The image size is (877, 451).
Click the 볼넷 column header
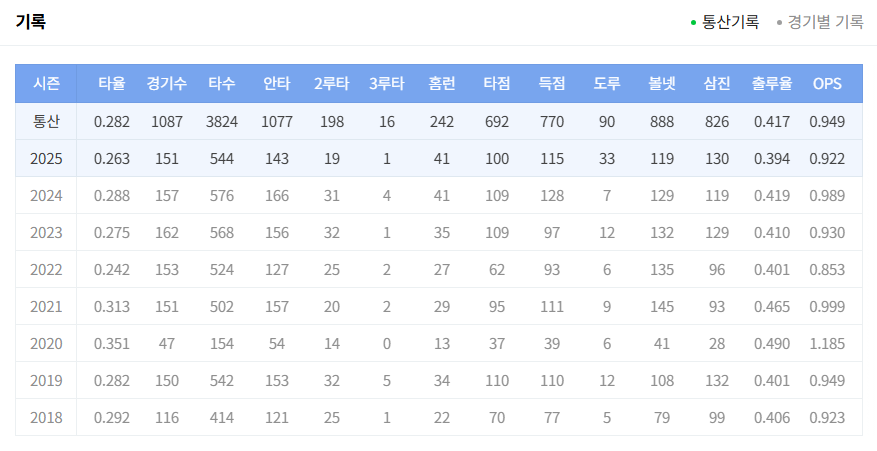click(662, 84)
